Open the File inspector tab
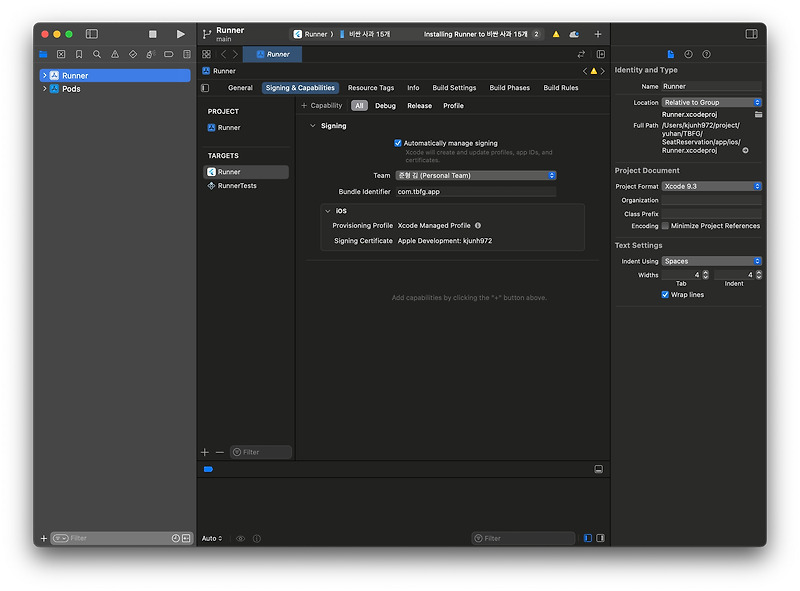Image resolution: width=800 pixels, height=591 pixels. 671,54
